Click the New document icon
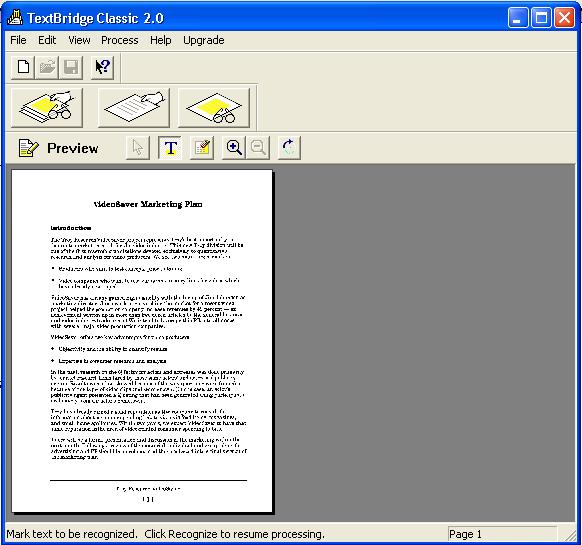Screen dimensions: 582x545 [23, 67]
